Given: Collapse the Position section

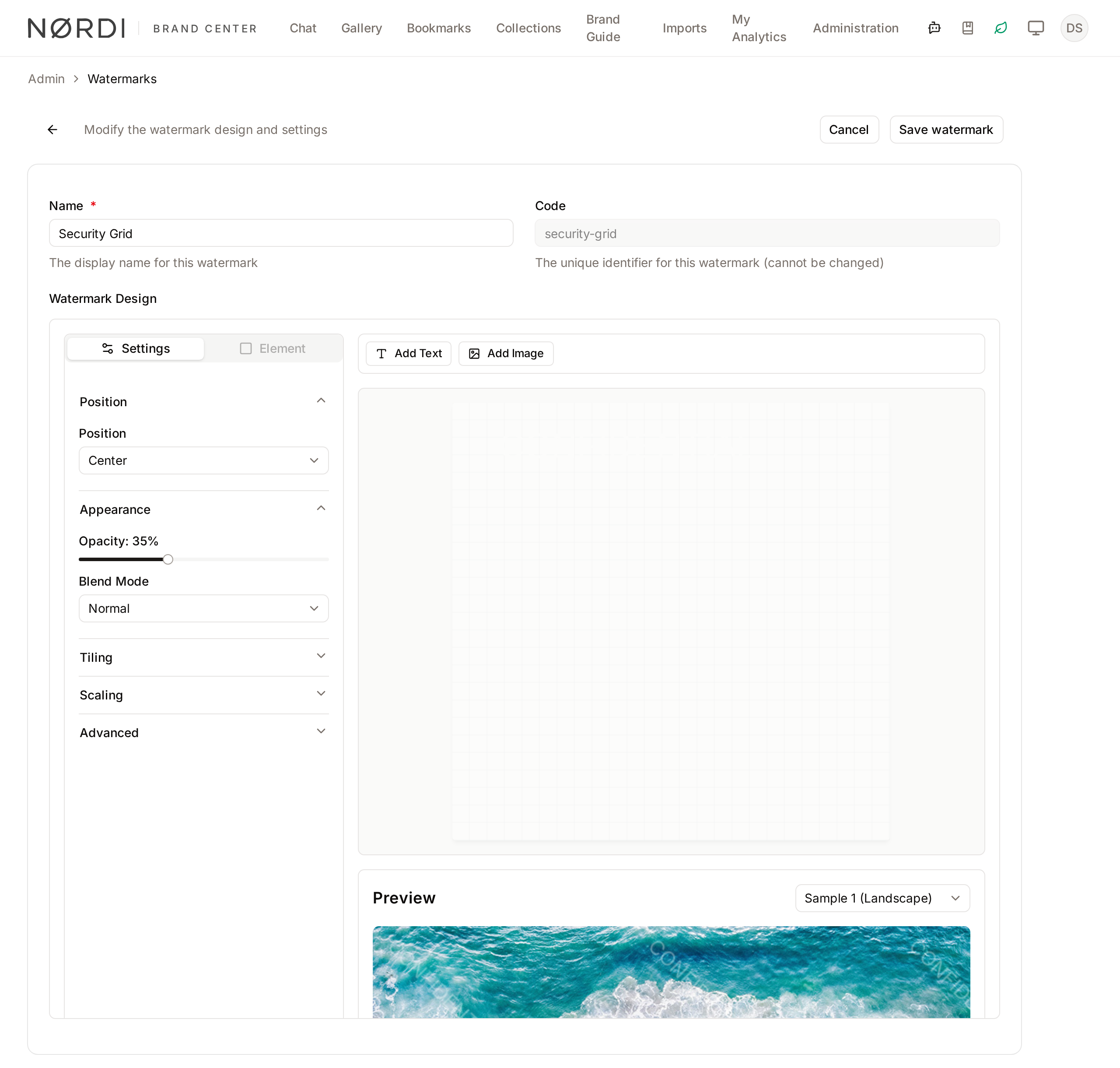Looking at the screenshot, I should [x=203, y=402].
